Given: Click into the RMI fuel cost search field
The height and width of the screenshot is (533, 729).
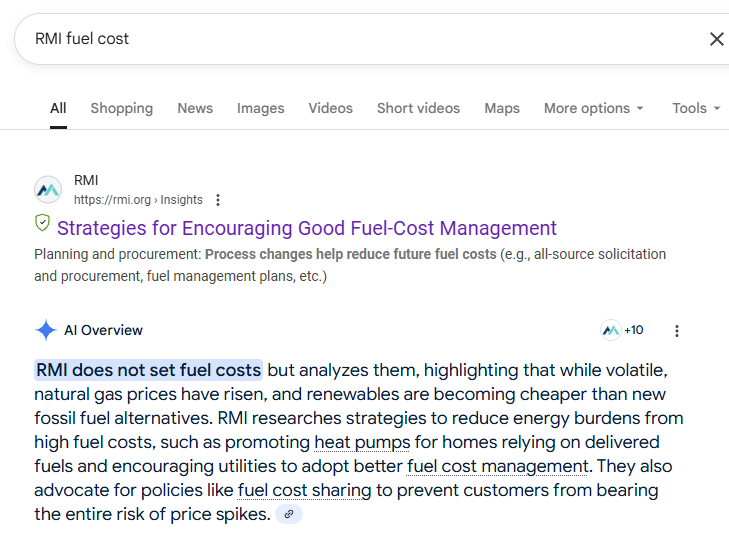Looking at the screenshot, I should click(x=350, y=39).
